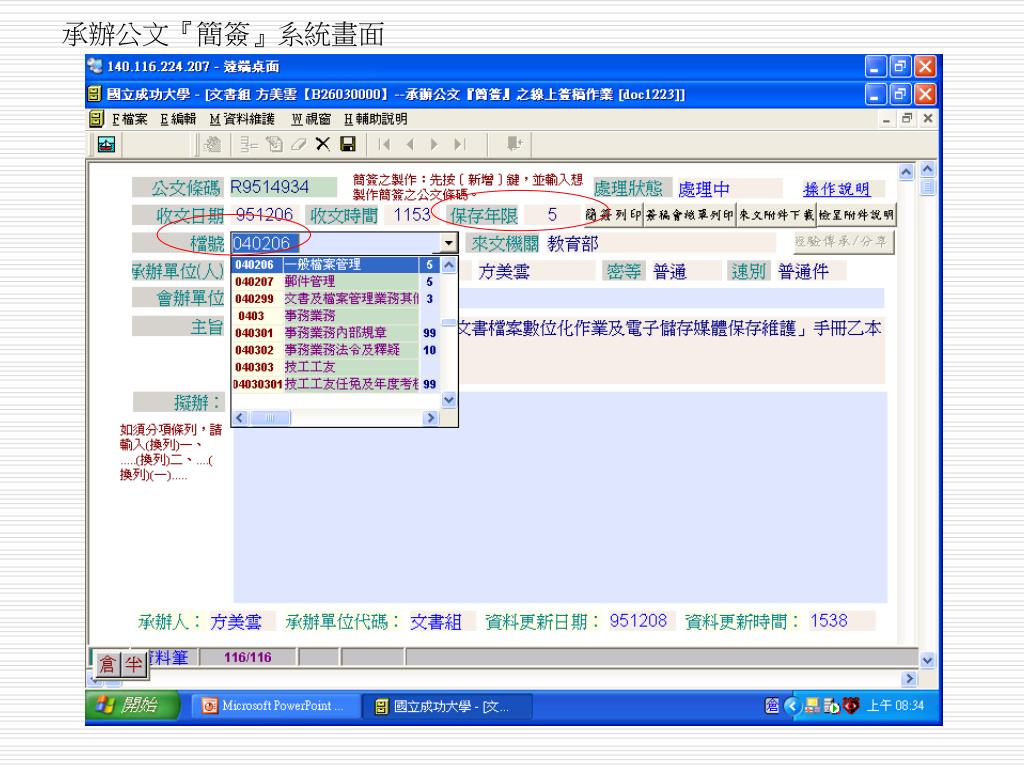Click the 來文附件下載 button
The image size is (1024, 768).
click(776, 215)
